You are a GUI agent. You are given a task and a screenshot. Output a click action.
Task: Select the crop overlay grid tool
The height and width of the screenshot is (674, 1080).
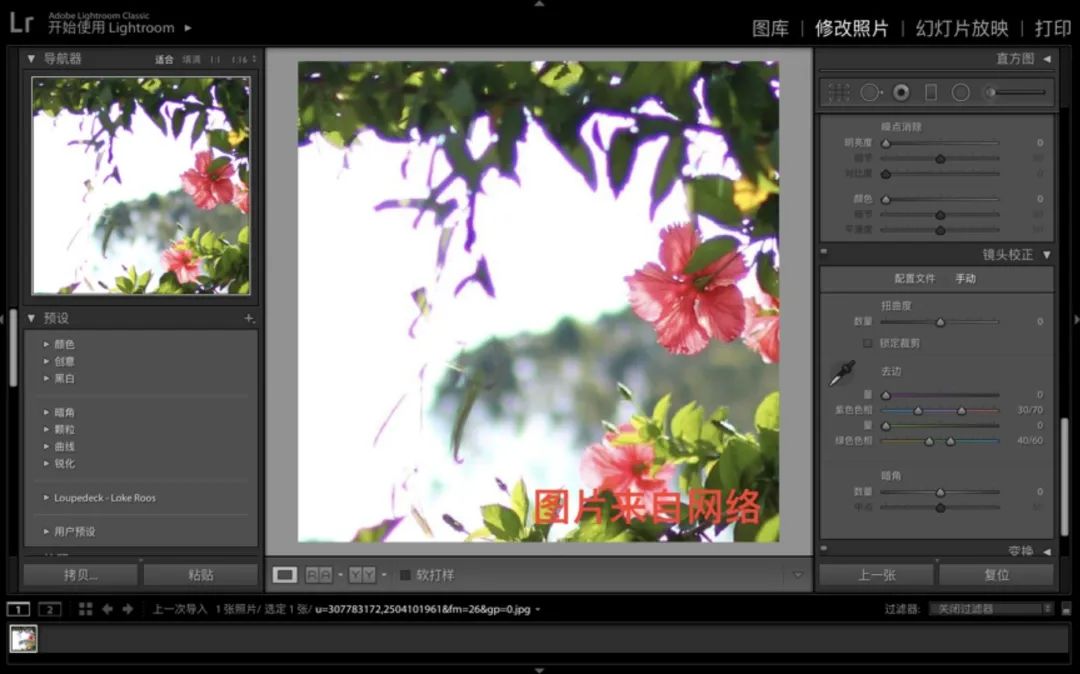tap(839, 92)
